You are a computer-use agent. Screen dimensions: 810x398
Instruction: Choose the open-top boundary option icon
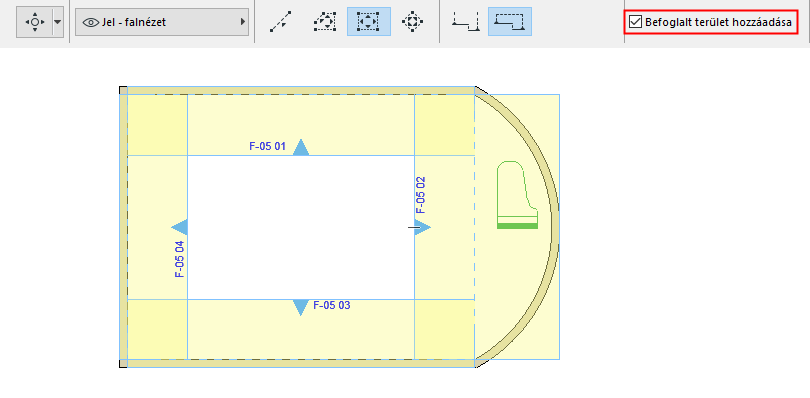tap(465, 22)
